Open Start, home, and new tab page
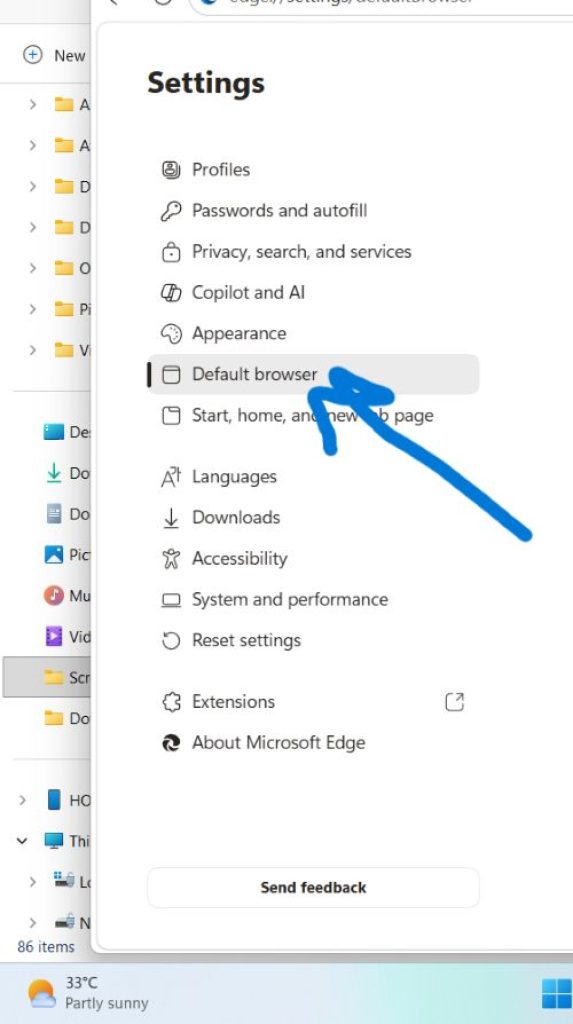Screen dimensions: 573x1024 pos(313,415)
